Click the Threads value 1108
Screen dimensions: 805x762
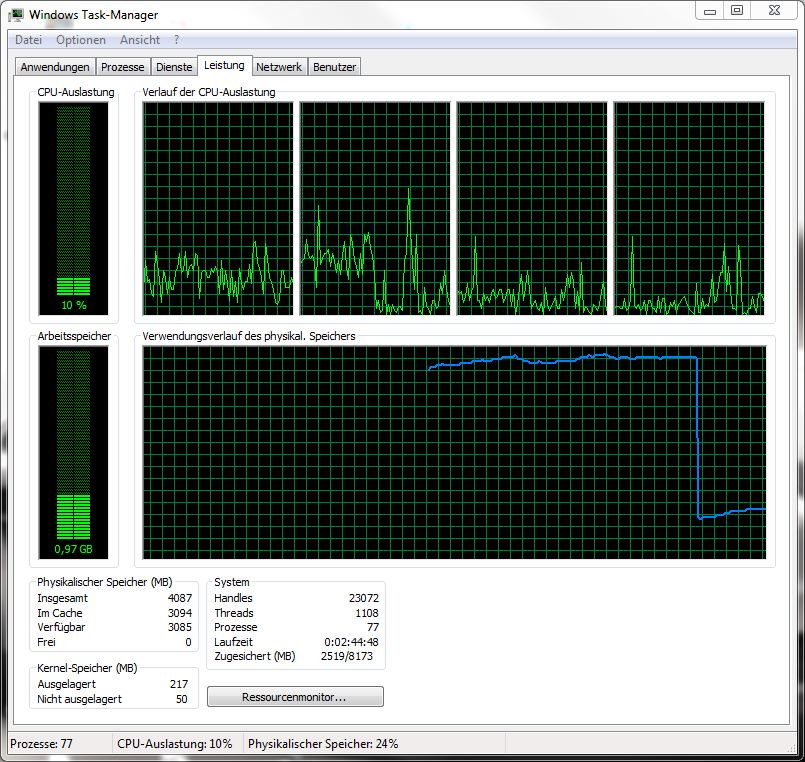click(367, 613)
